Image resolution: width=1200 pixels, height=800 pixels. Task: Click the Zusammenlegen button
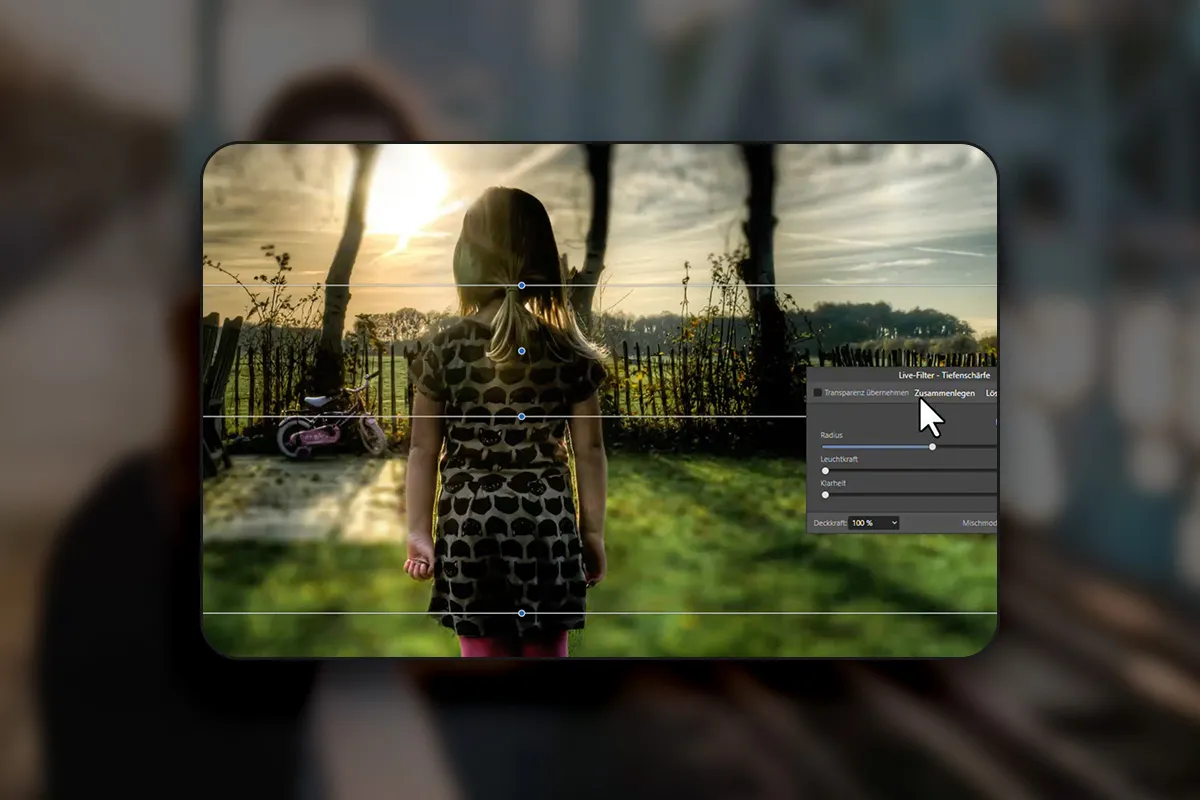point(944,393)
